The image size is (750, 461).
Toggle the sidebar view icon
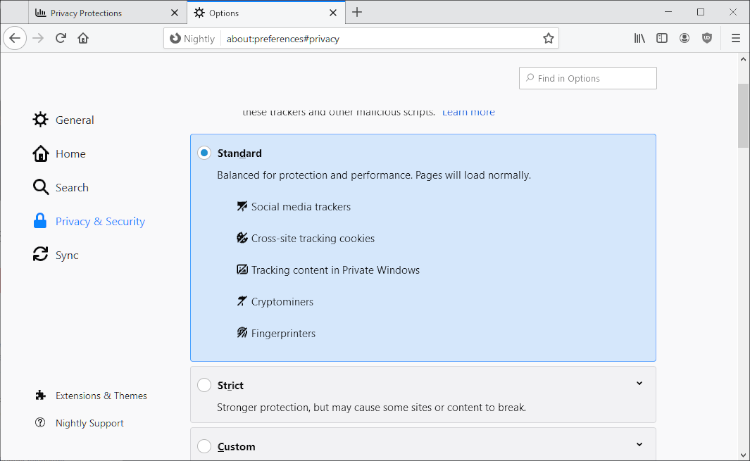click(x=662, y=38)
